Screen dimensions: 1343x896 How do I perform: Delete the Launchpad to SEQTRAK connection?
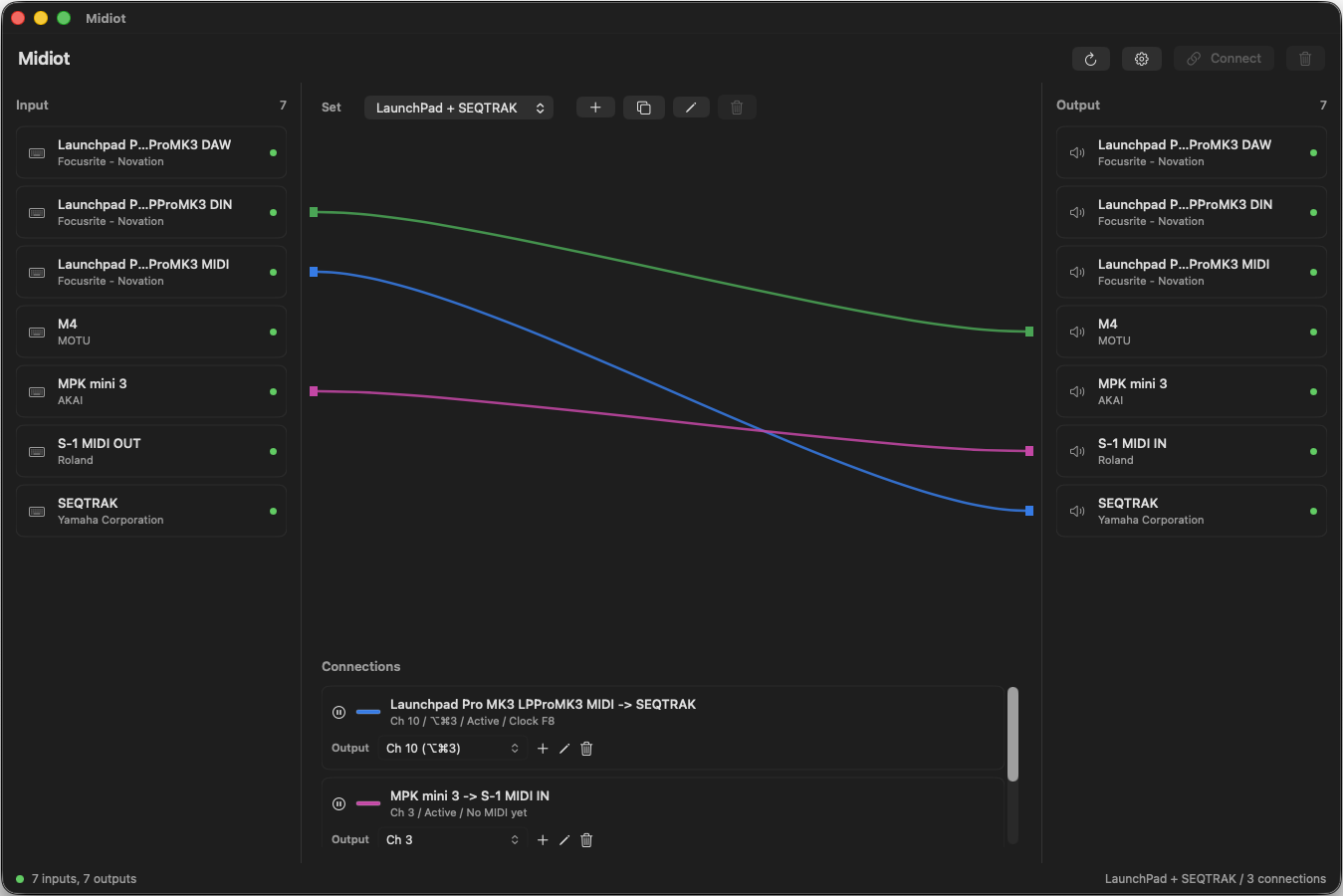coord(586,749)
